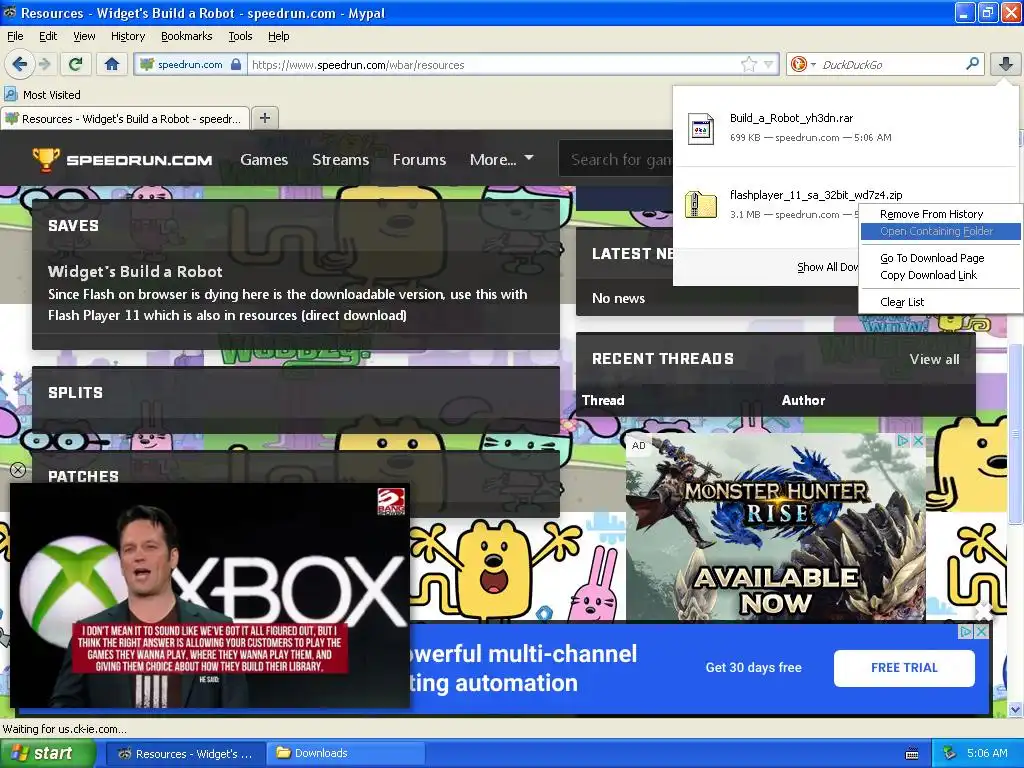Switch to Resources - Widget's taskbar button
Screen dimensions: 1024x768
pos(185,754)
